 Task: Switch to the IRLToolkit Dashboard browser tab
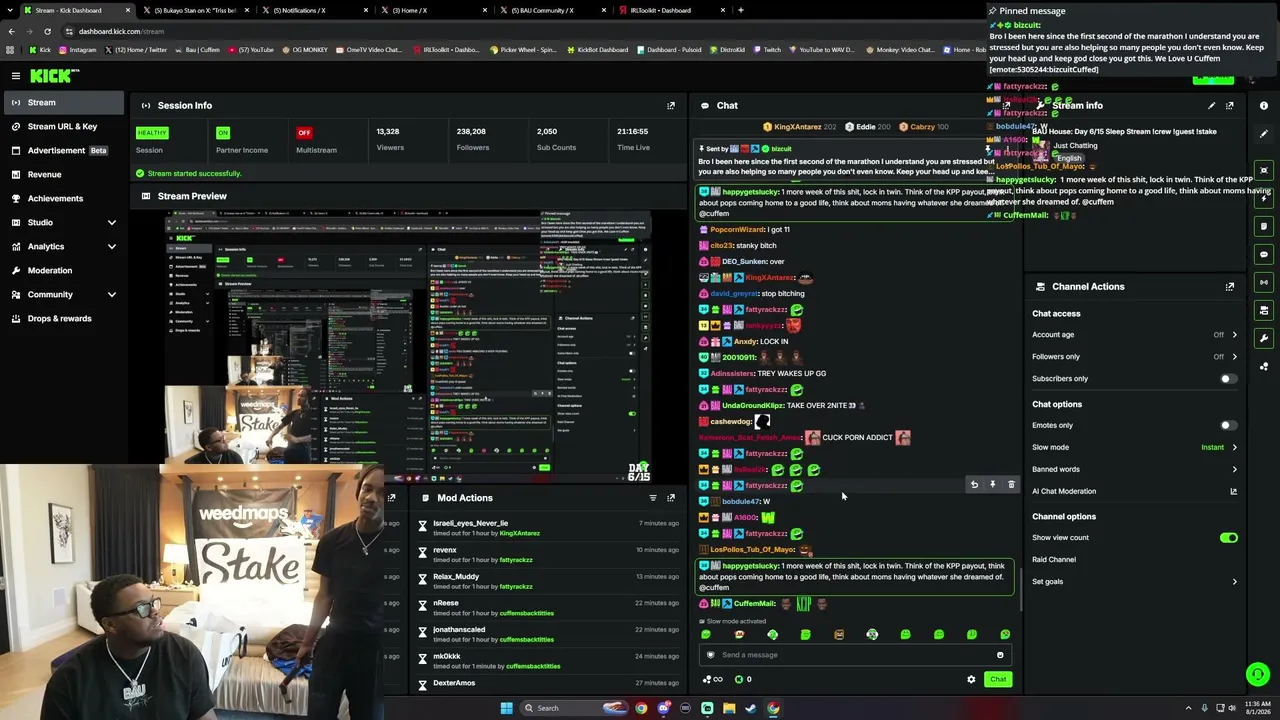tap(670, 10)
